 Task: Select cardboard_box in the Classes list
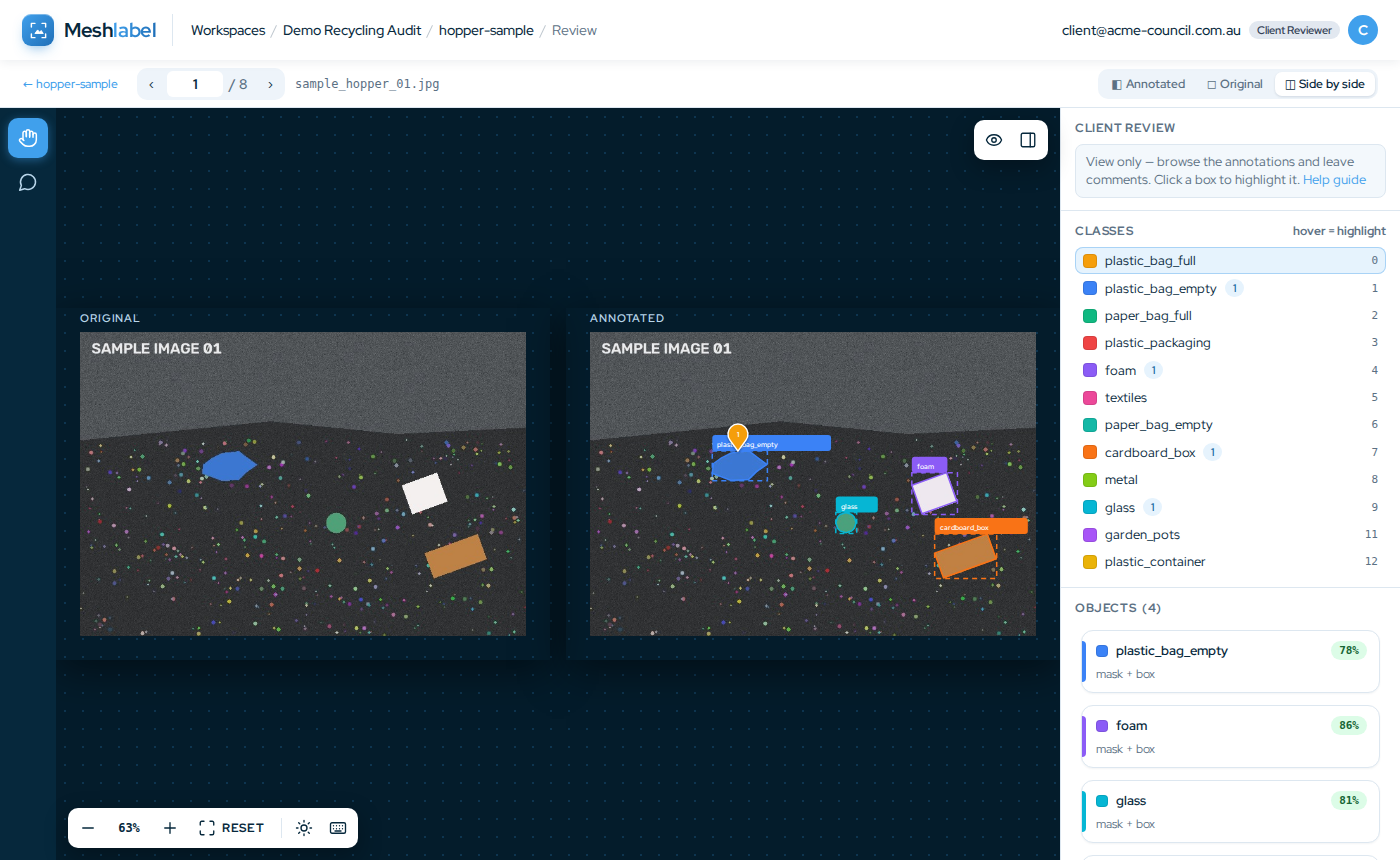click(1230, 452)
